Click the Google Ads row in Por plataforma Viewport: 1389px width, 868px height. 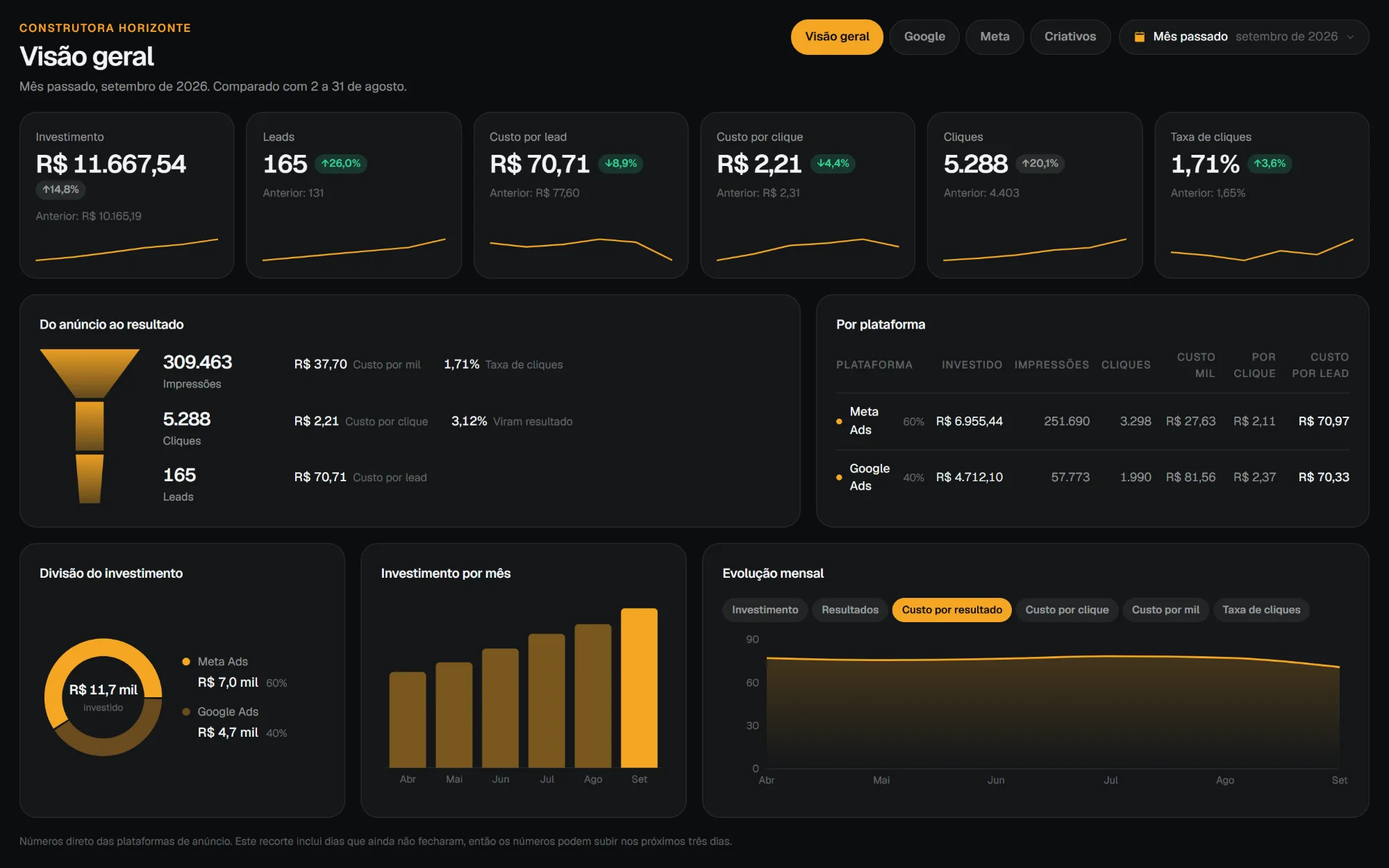[x=1092, y=477]
